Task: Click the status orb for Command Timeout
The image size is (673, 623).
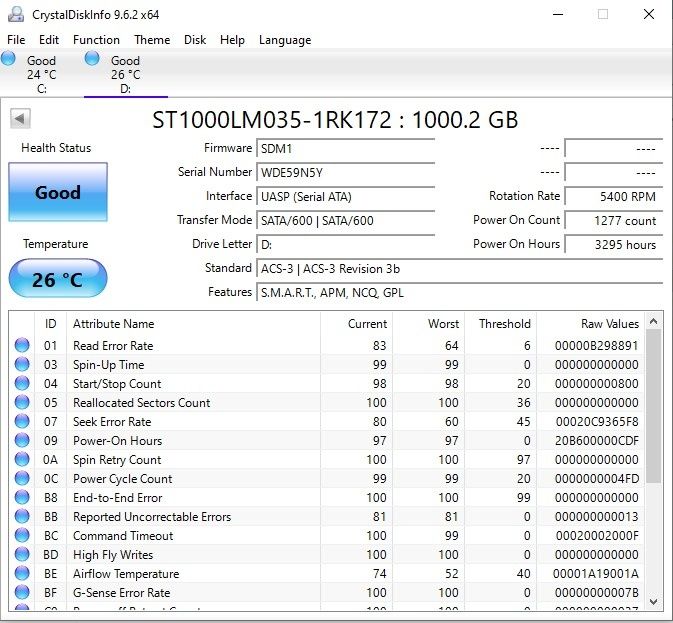Action: pos(22,536)
